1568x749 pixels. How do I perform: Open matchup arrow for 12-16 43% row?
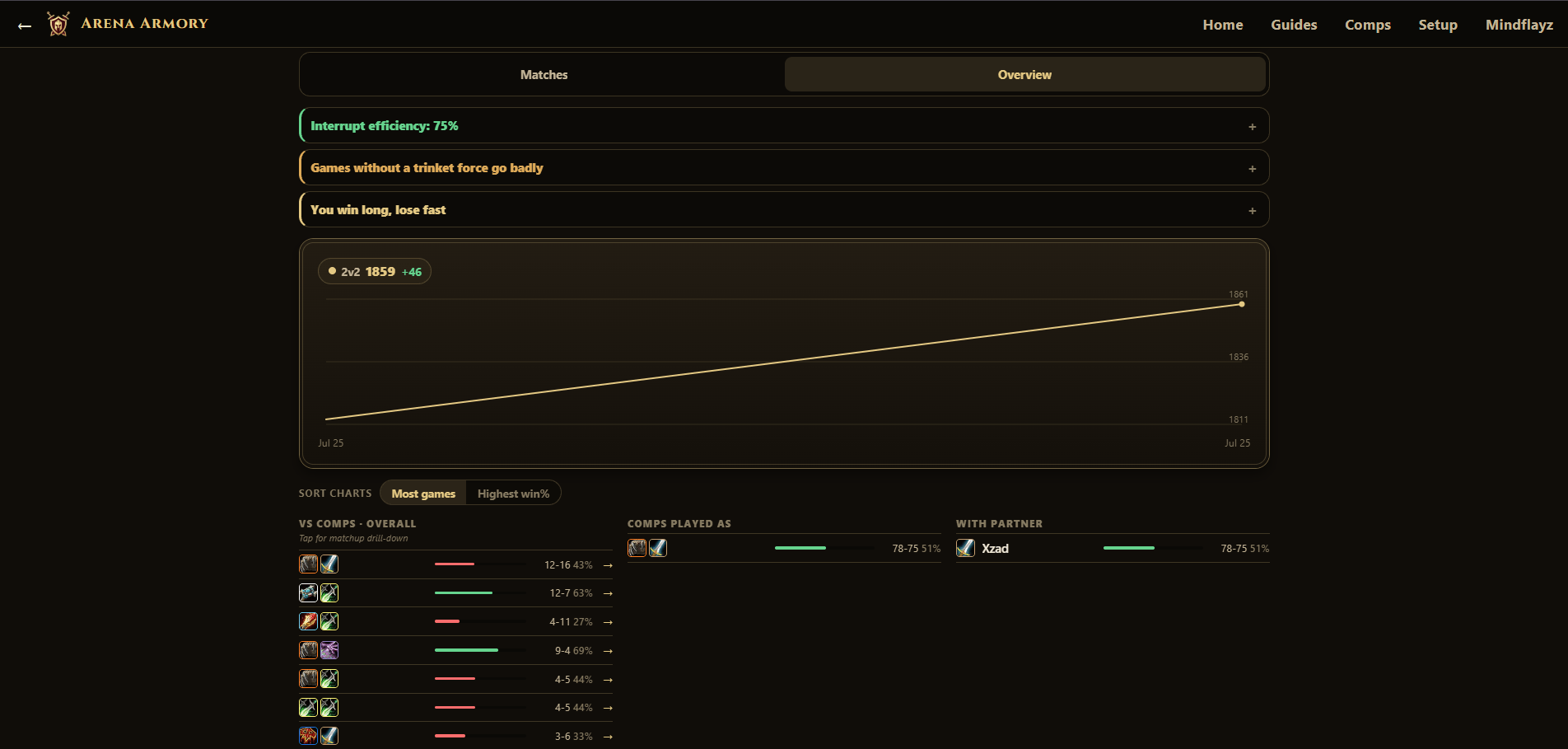point(608,565)
